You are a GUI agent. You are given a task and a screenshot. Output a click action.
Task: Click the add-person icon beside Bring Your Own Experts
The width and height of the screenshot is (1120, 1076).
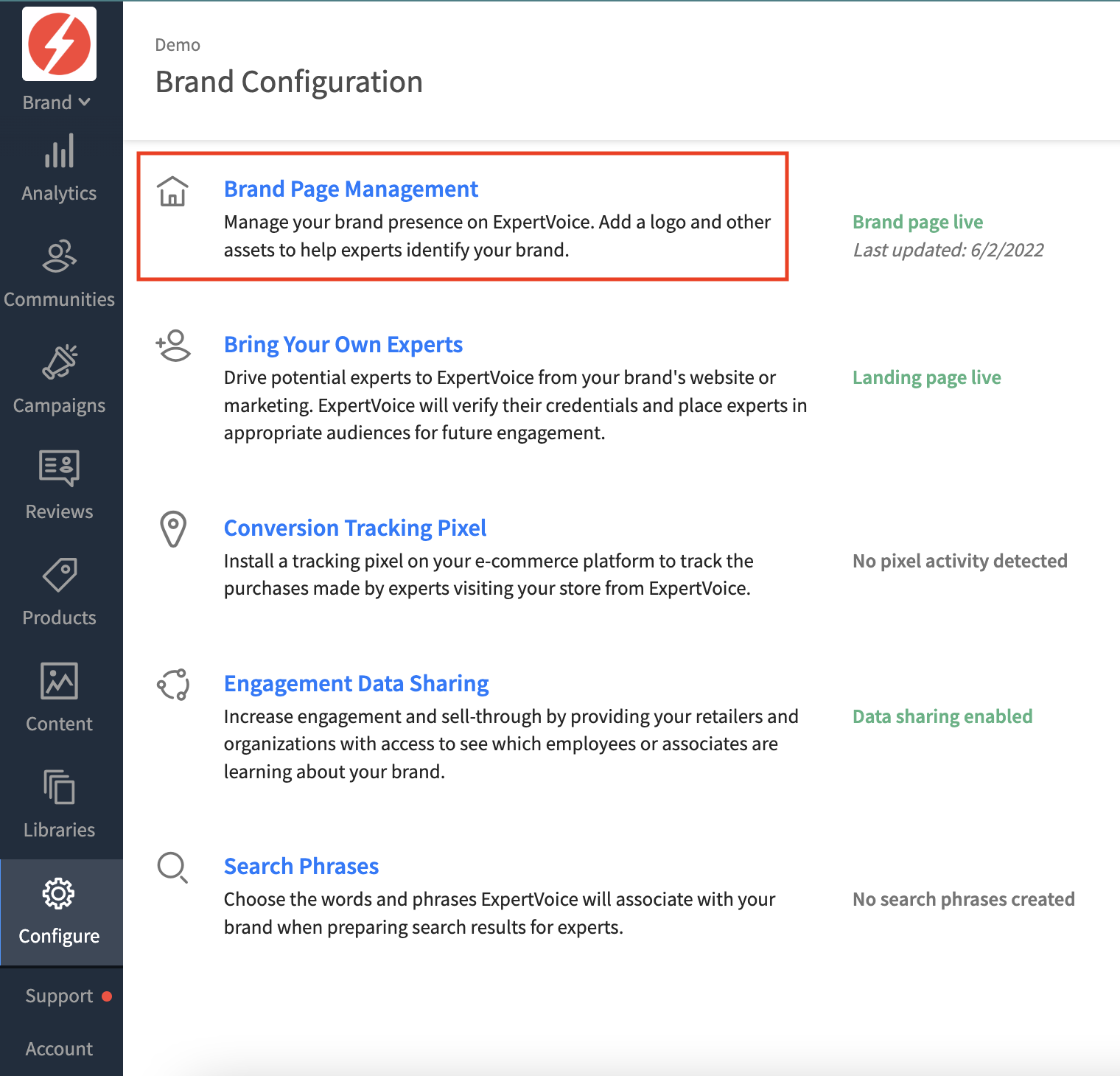coord(173,346)
